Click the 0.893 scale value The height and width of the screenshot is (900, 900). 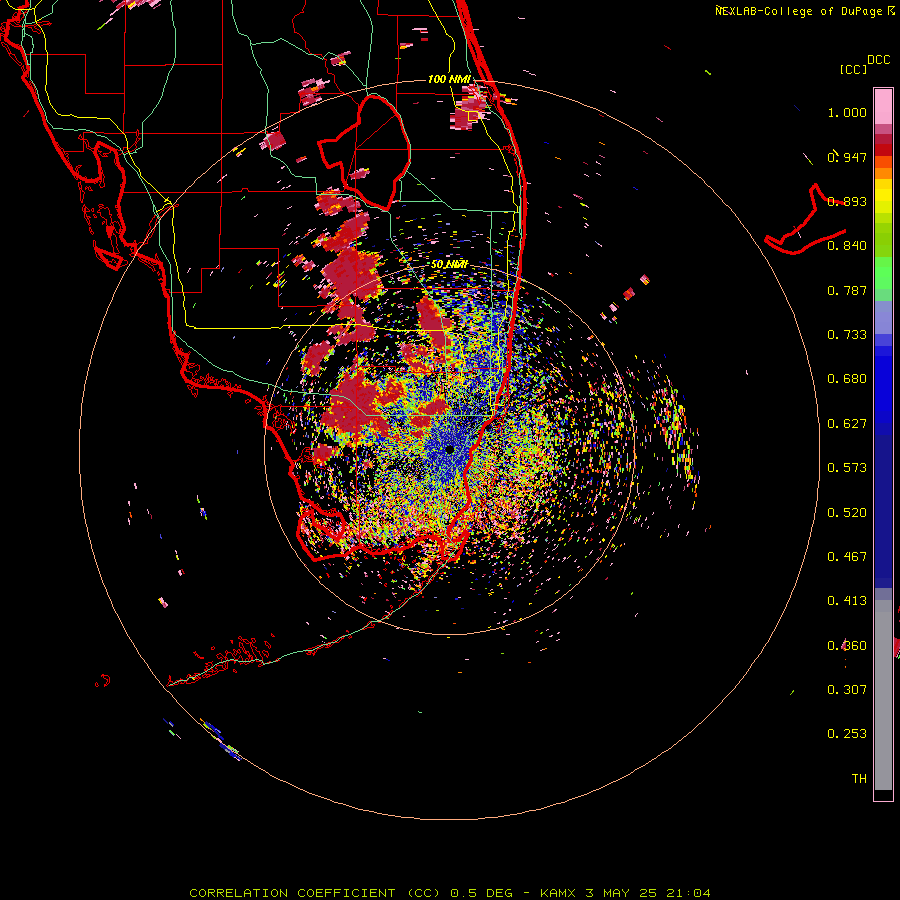pos(847,201)
